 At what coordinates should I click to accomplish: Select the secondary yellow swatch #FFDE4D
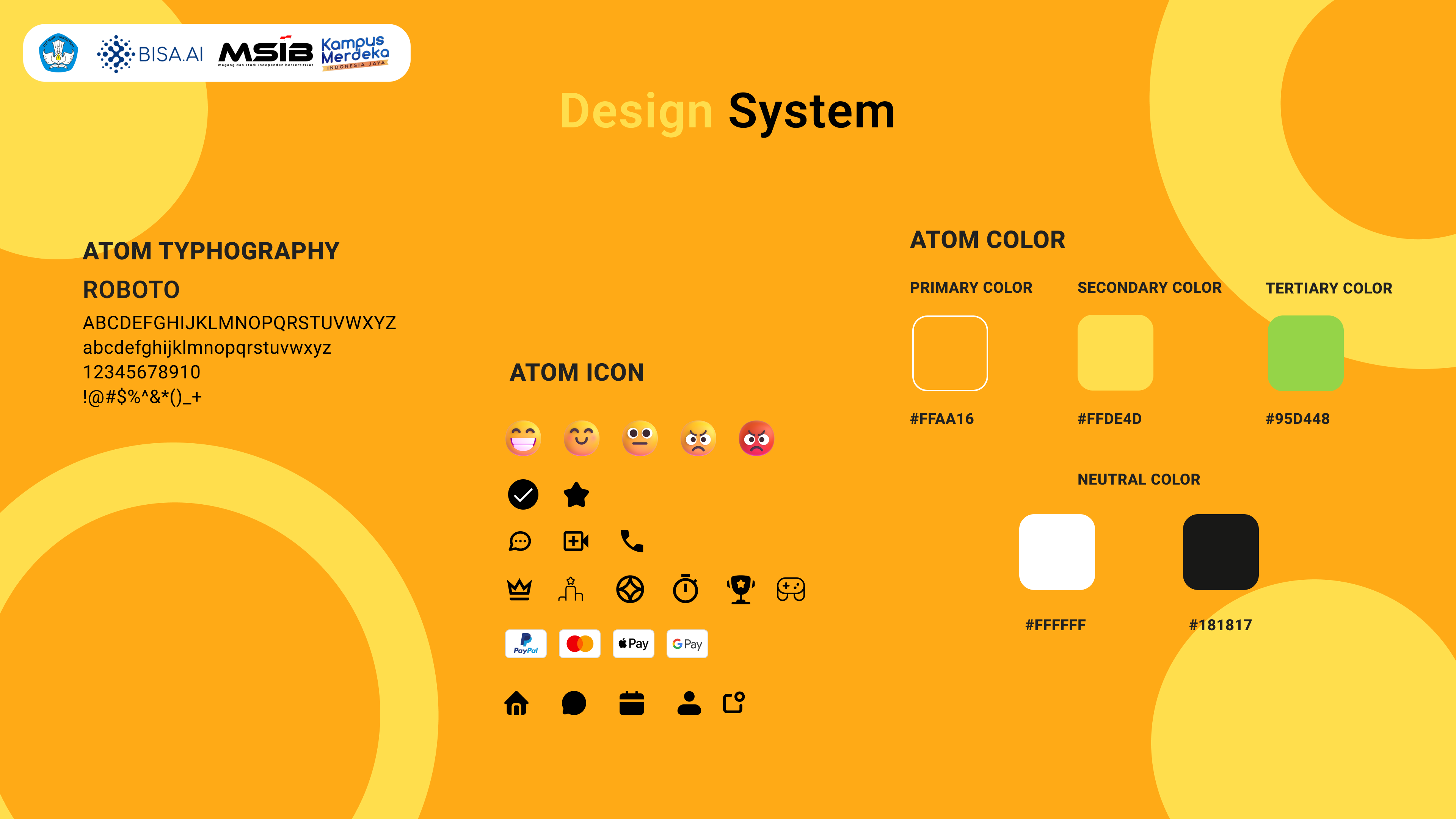coord(1115,353)
